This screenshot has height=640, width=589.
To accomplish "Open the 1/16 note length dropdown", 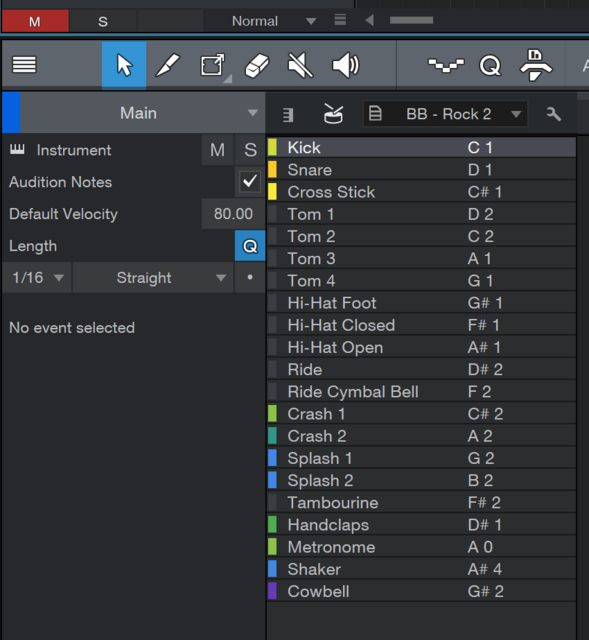I will click(x=37, y=278).
